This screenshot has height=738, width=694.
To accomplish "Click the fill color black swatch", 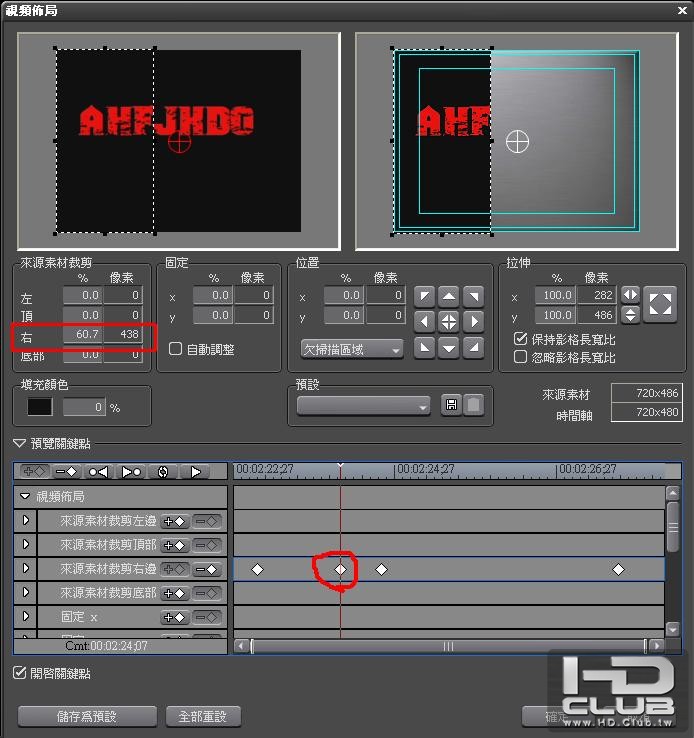I will (x=40, y=407).
